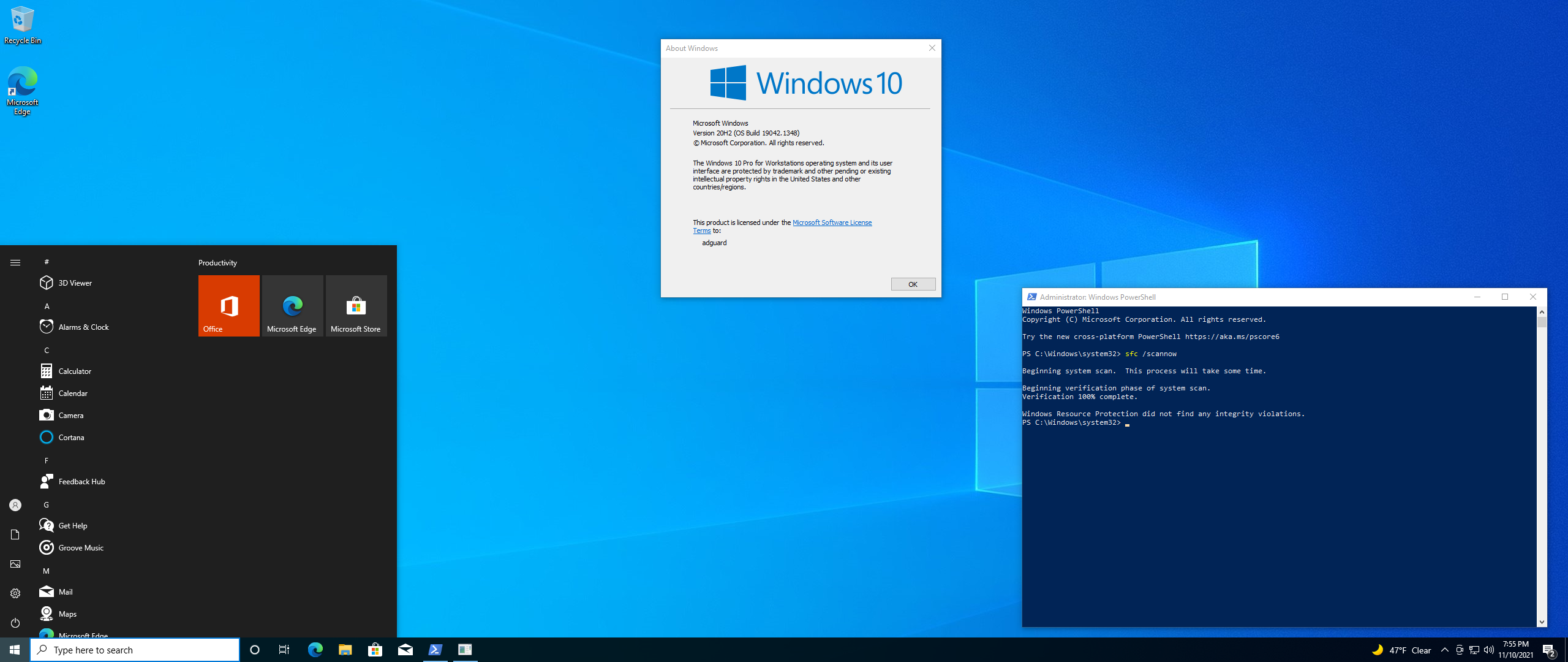The image size is (1568, 662).
Task: Click the sfc /scannow command text
Action: 1150,354
